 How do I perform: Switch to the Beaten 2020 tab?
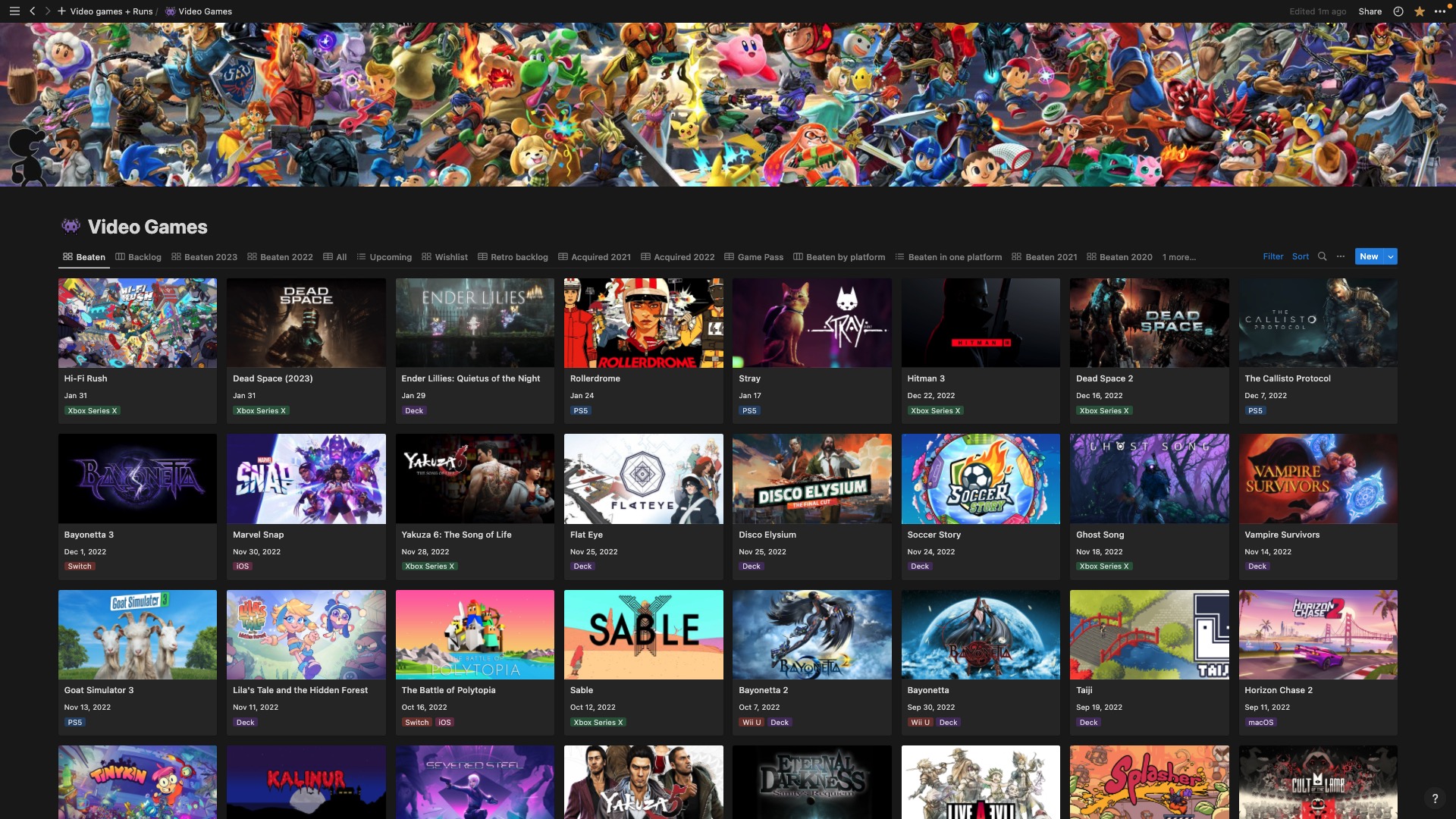1119,257
